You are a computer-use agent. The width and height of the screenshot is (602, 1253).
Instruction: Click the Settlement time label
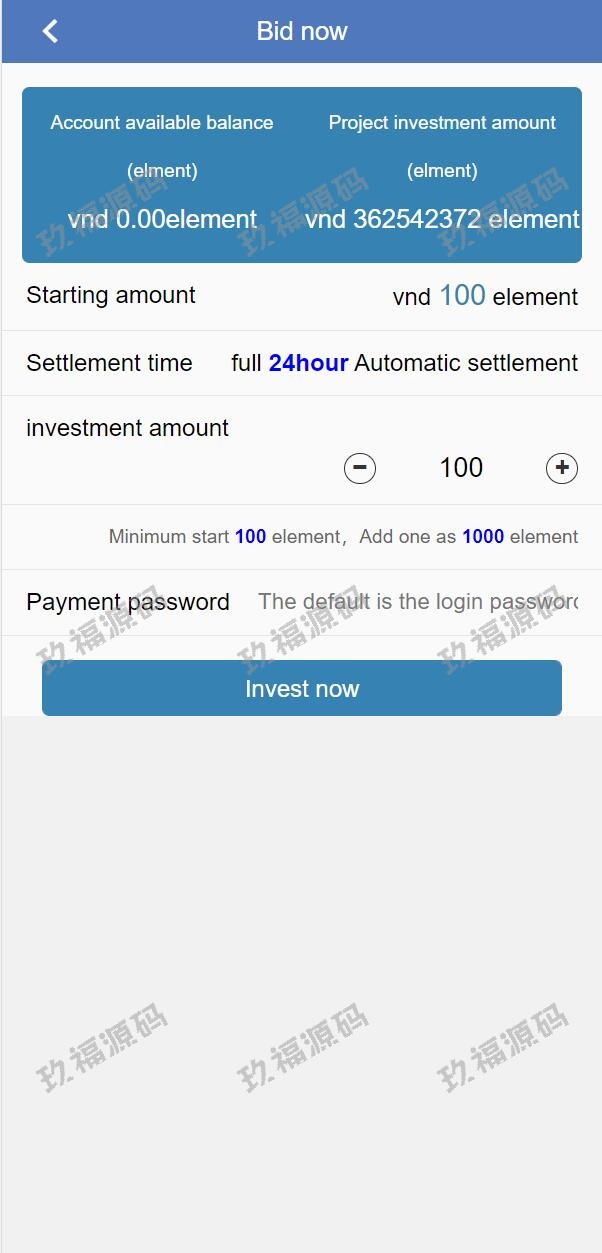[x=109, y=363]
